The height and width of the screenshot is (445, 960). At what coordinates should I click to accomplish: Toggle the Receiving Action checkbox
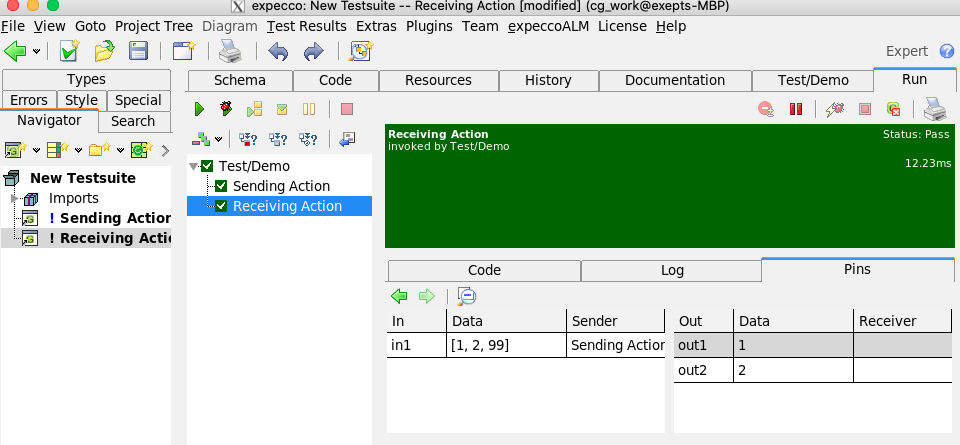(x=221, y=206)
